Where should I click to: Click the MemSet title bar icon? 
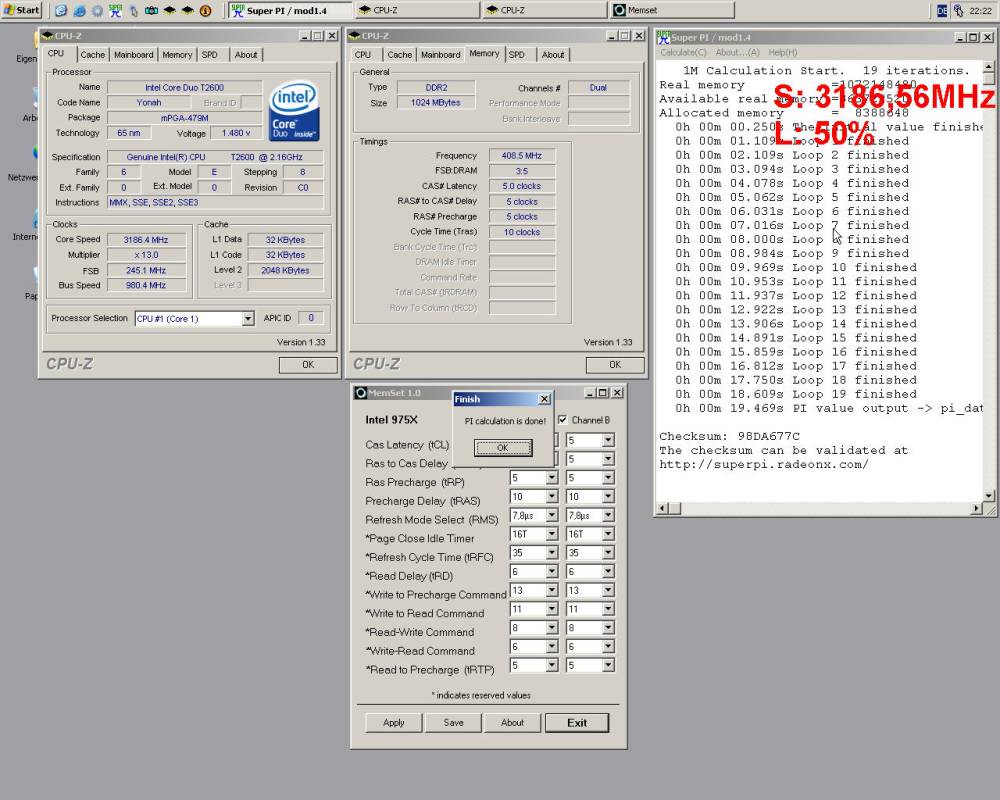coord(360,392)
